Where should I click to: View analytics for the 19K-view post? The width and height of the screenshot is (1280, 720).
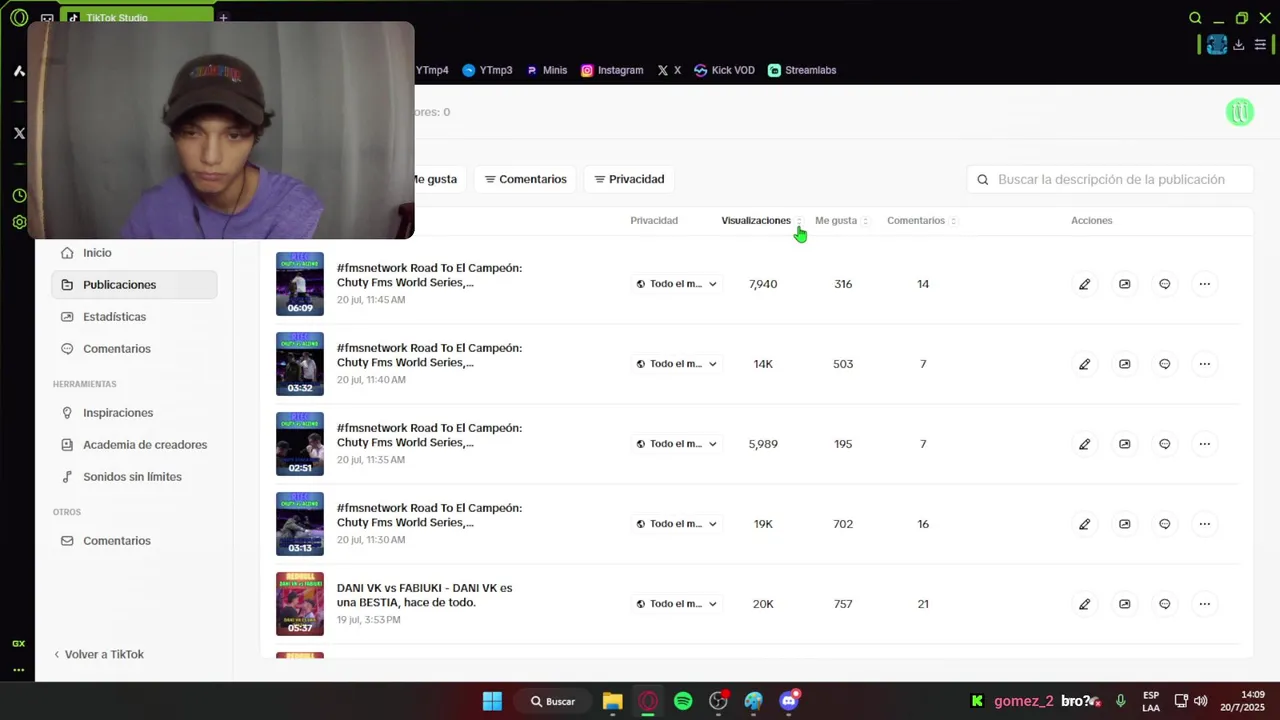click(1124, 524)
